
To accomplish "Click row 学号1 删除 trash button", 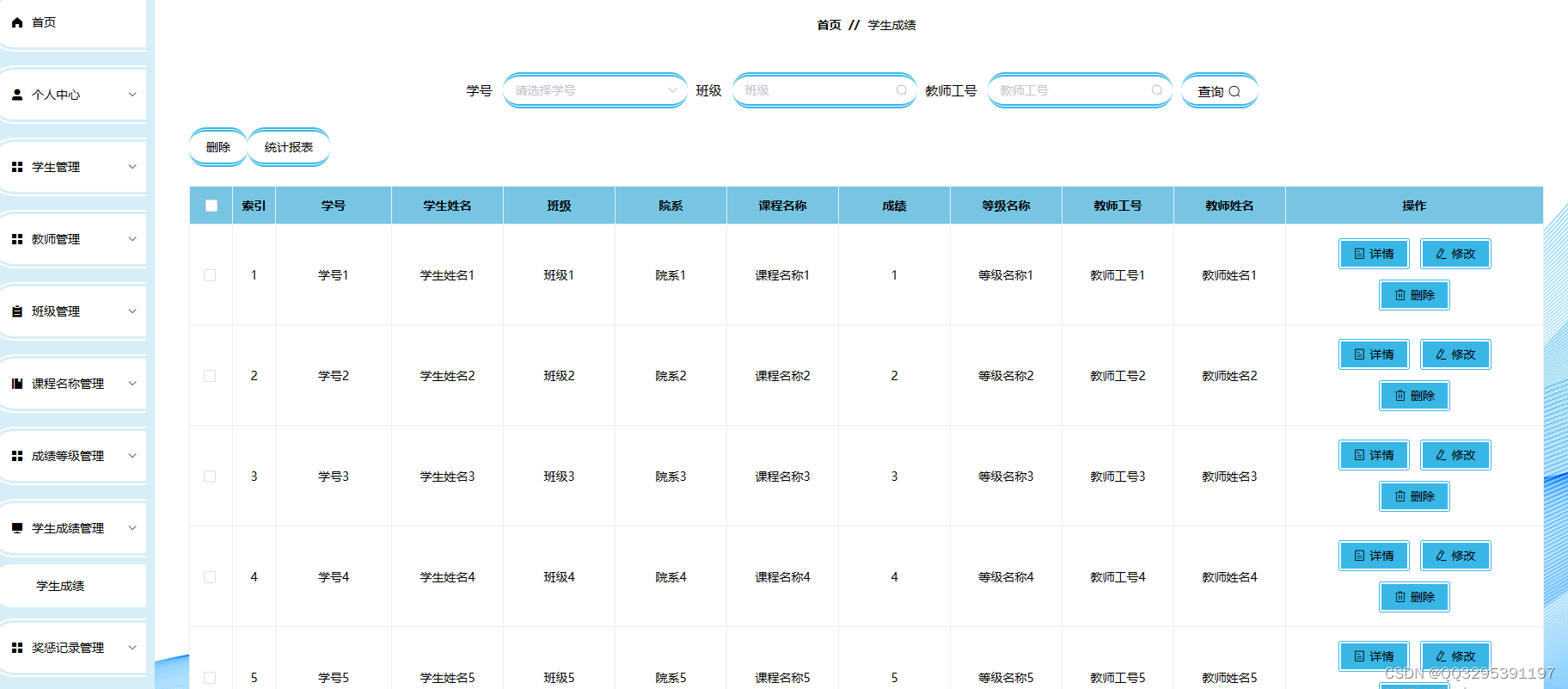I will [x=1414, y=295].
